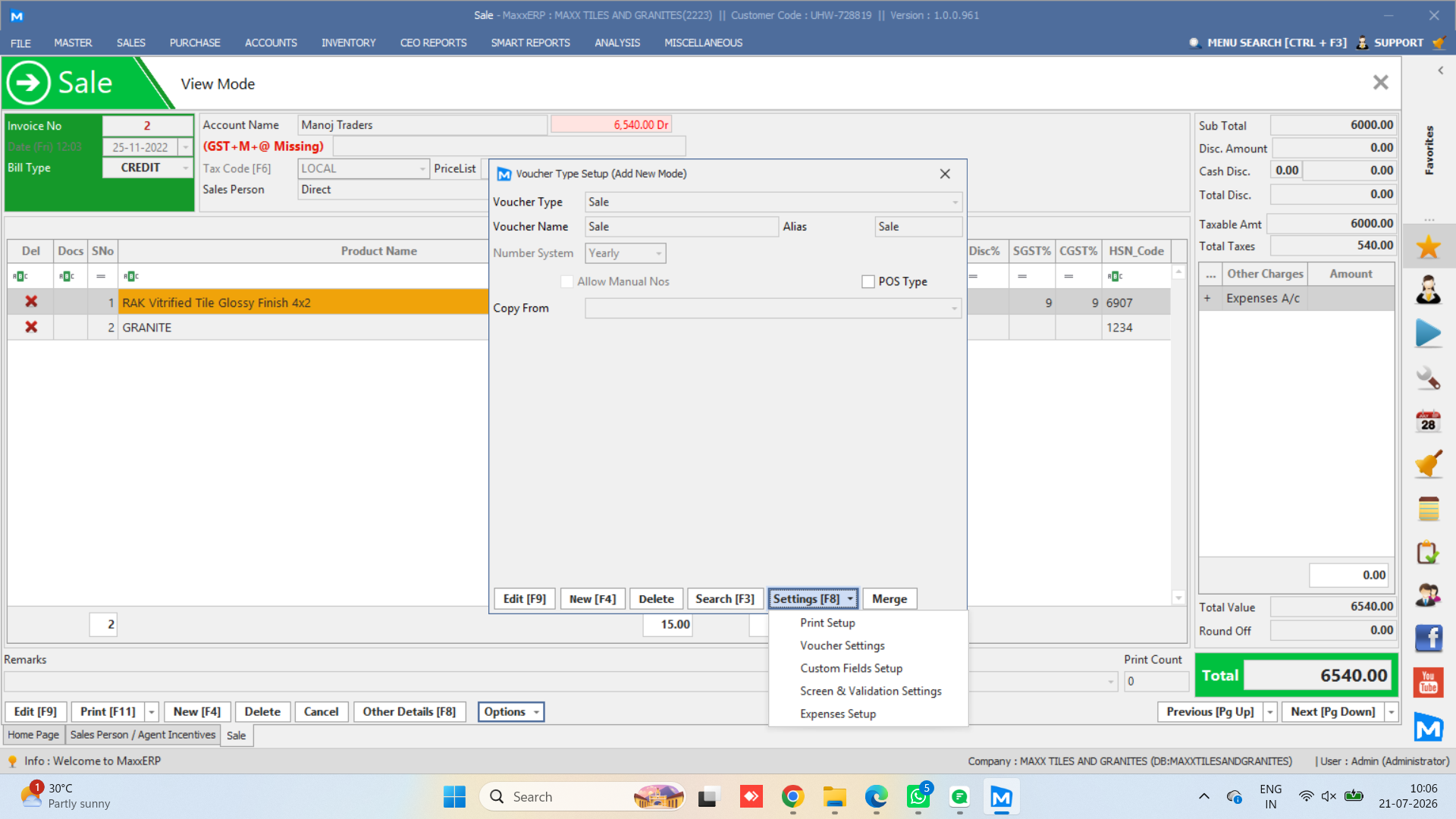This screenshot has height=819, width=1456.
Task: Click the Product Name filter icon
Action: click(131, 276)
